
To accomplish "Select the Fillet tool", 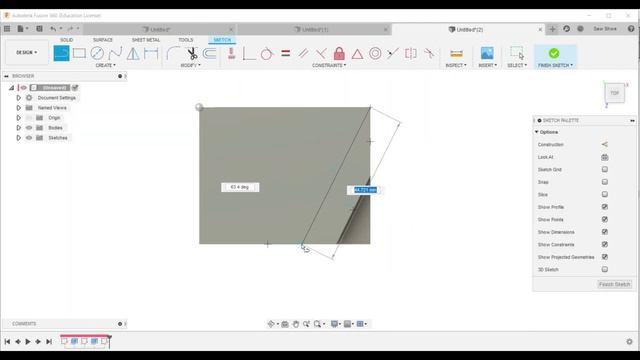I will [x=173, y=53].
